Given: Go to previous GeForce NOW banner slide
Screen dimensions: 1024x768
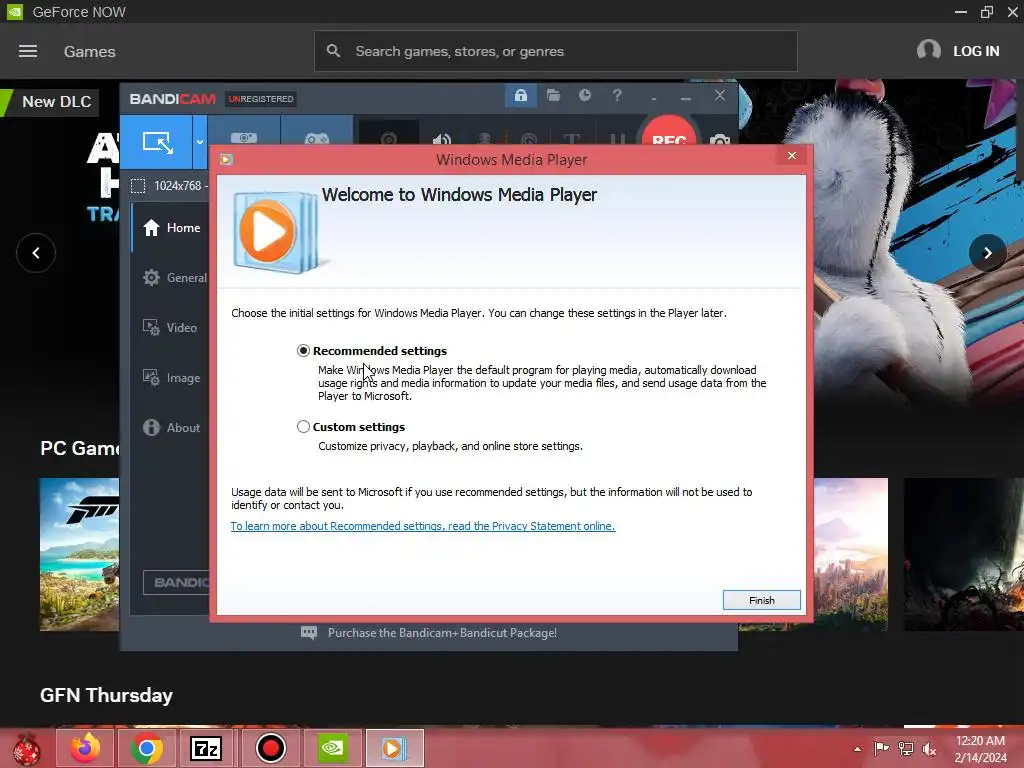Looking at the screenshot, I should tap(36, 253).
